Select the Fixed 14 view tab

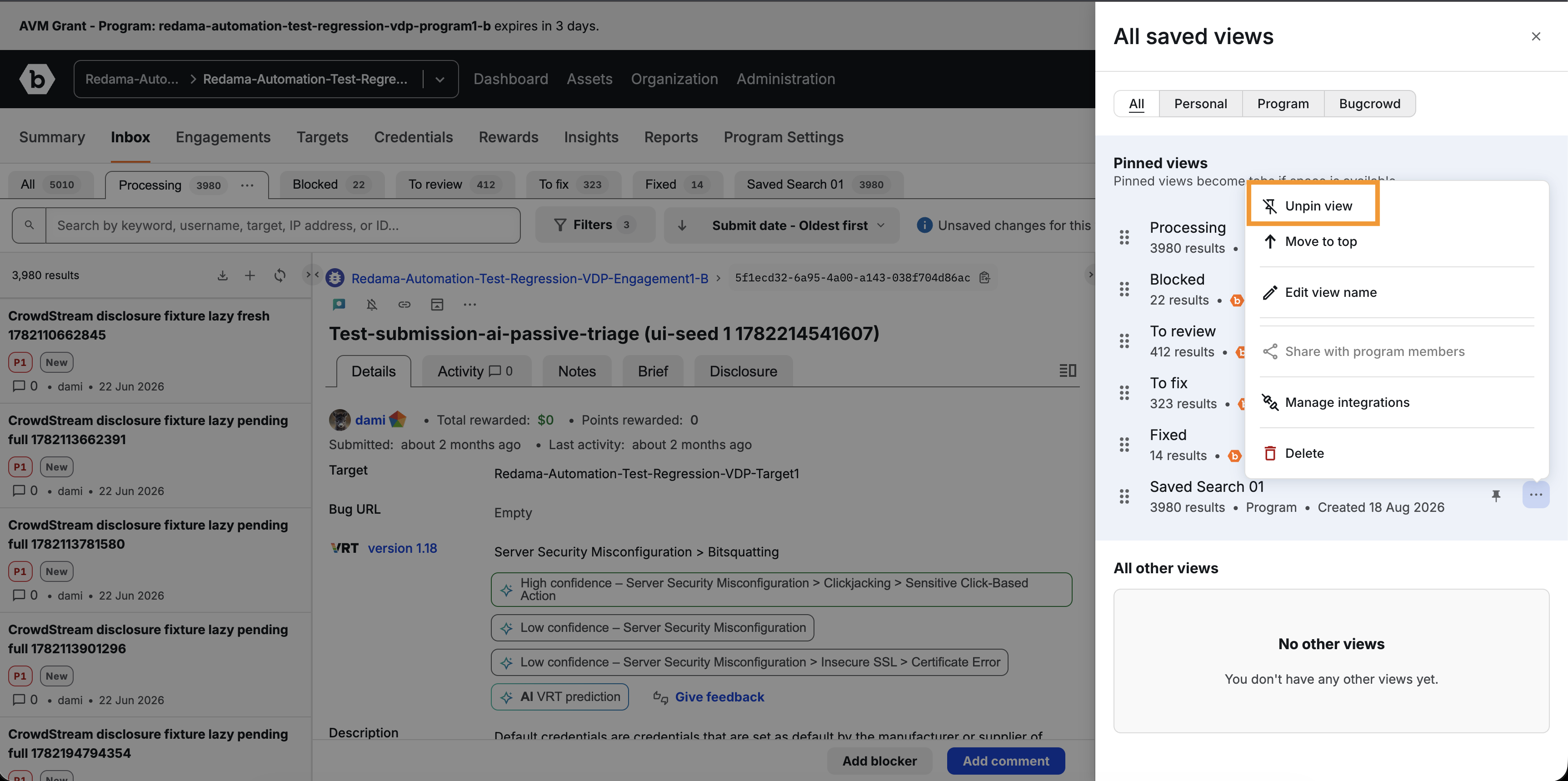coord(678,185)
